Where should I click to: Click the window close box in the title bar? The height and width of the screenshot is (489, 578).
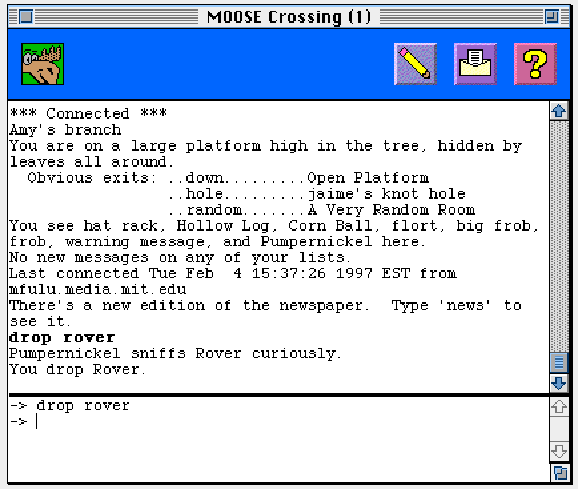pos(26,17)
